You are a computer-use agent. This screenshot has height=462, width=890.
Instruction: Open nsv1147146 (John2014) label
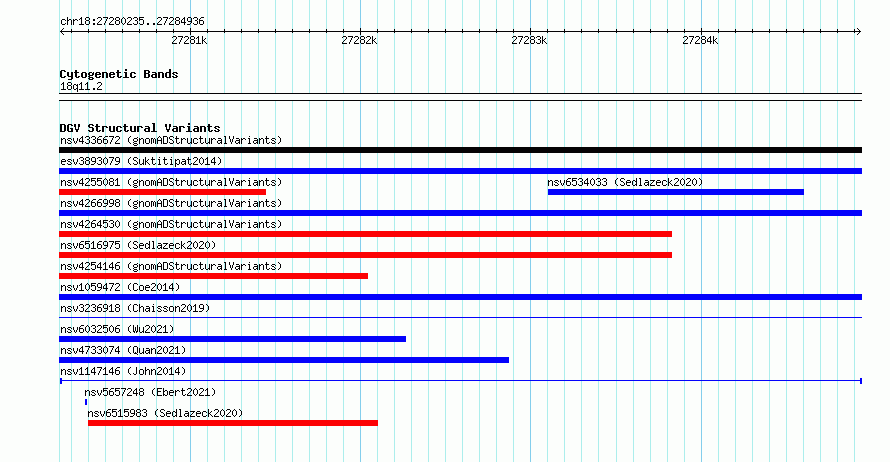(123, 371)
